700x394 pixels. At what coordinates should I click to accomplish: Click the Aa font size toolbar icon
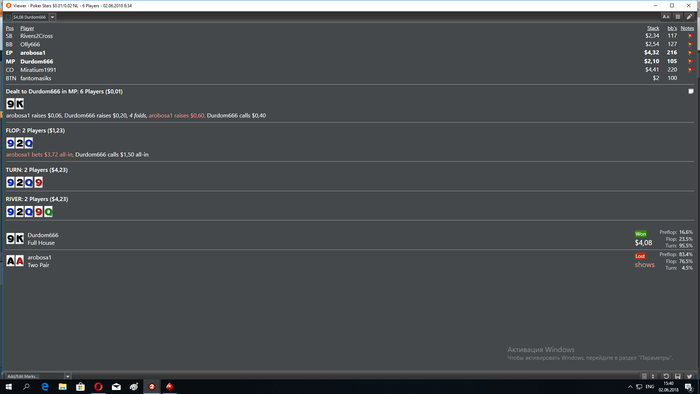pos(666,17)
